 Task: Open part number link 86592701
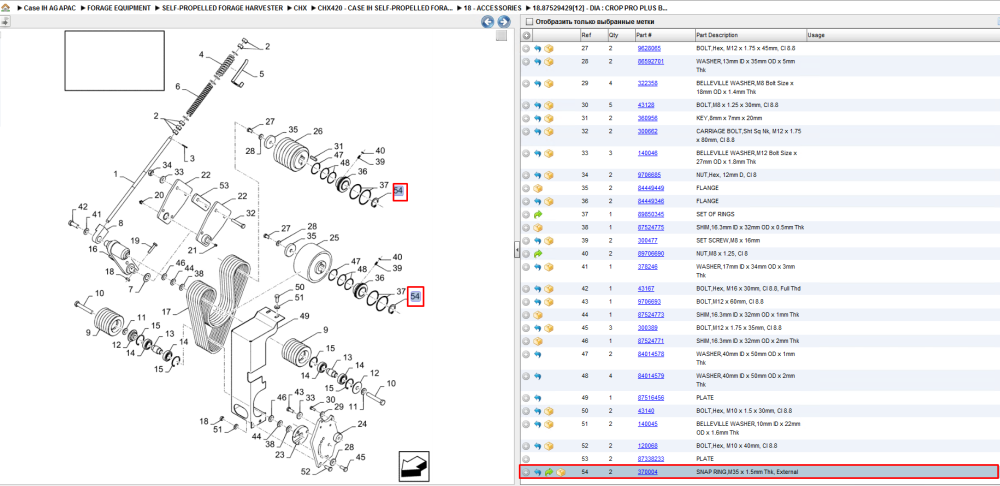tap(651, 62)
